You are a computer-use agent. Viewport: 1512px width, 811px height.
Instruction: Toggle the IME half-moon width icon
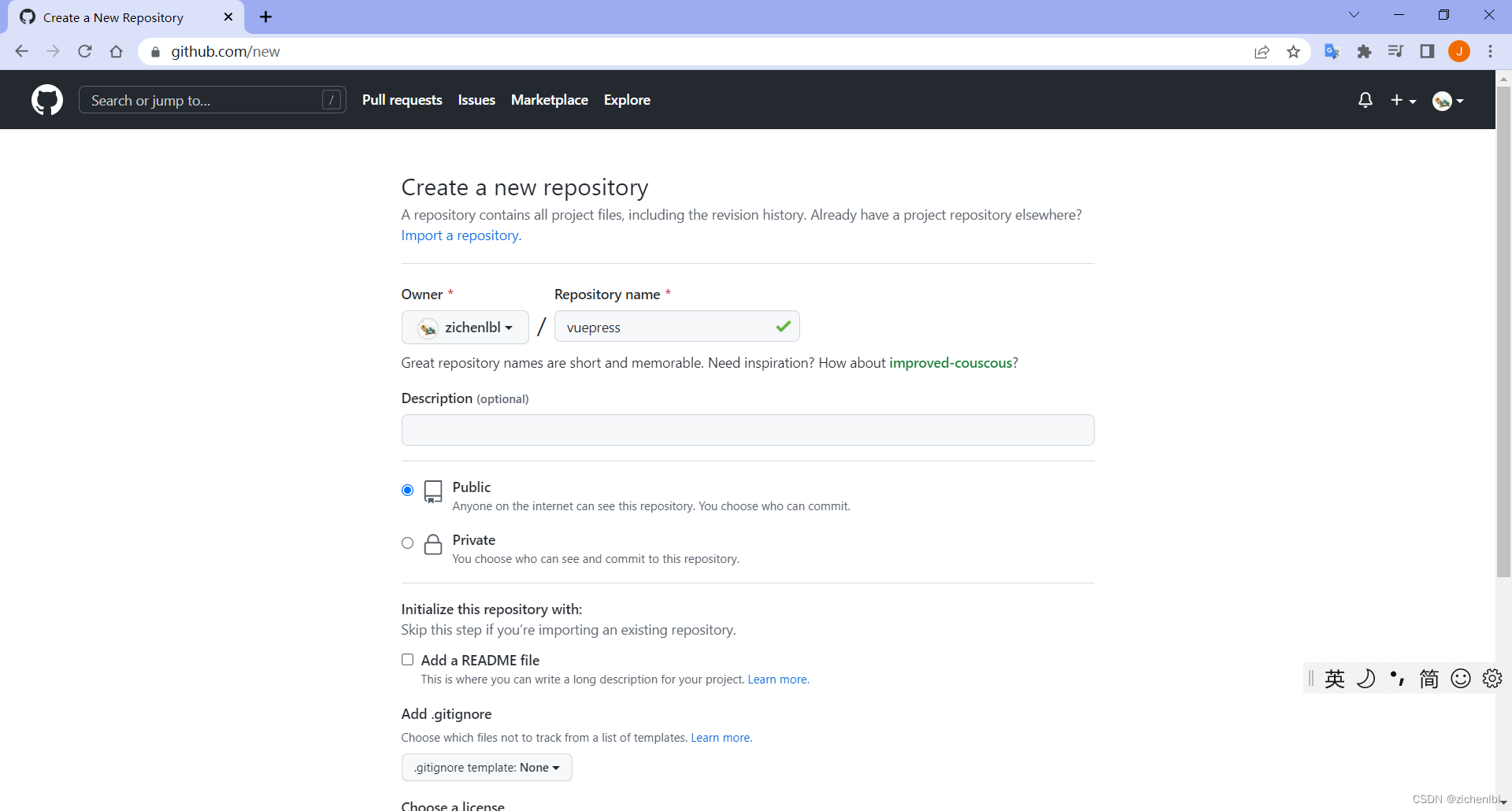[x=1366, y=679]
